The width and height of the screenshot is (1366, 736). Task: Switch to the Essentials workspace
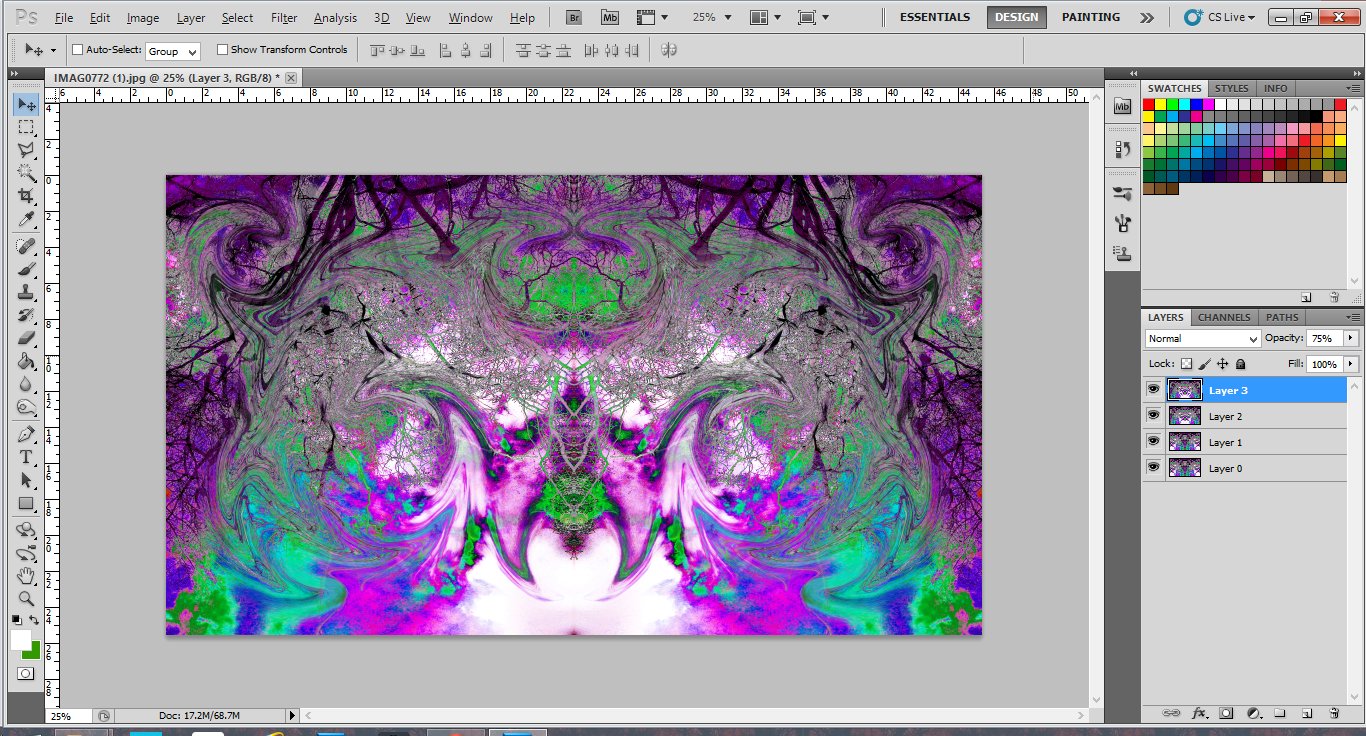935,17
